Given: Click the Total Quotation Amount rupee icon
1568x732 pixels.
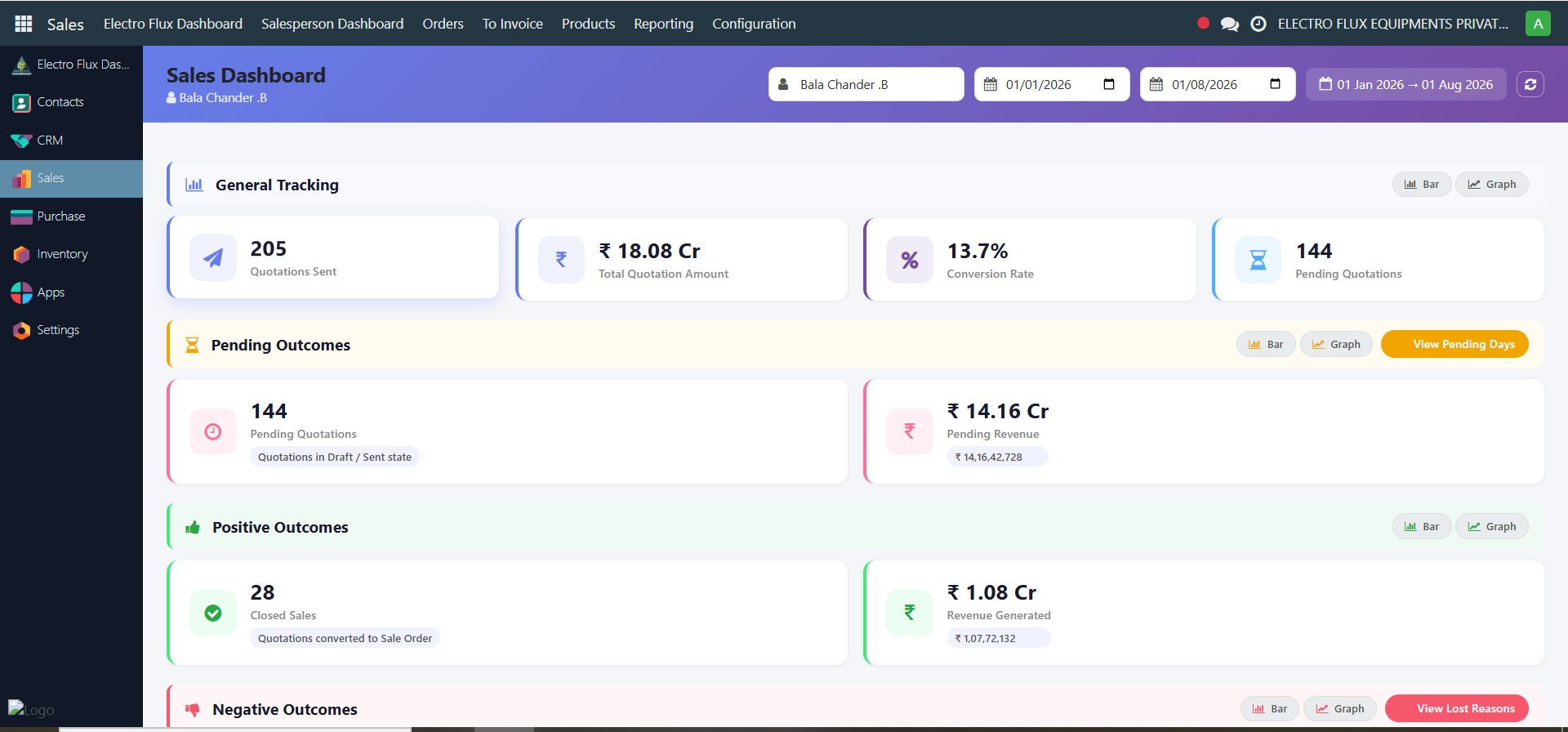Looking at the screenshot, I should pos(561,260).
